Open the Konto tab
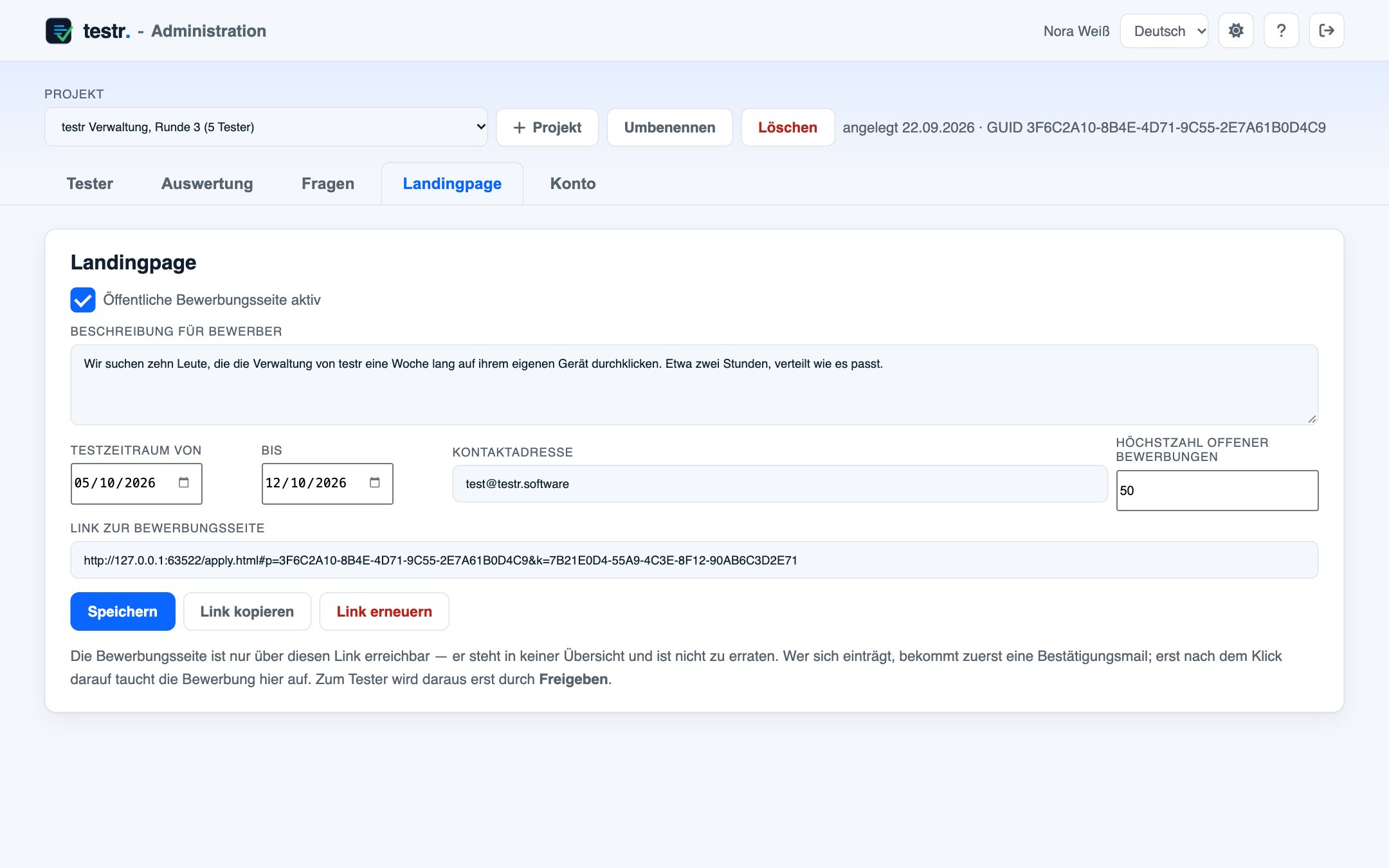The height and width of the screenshot is (868, 1389). click(x=573, y=184)
